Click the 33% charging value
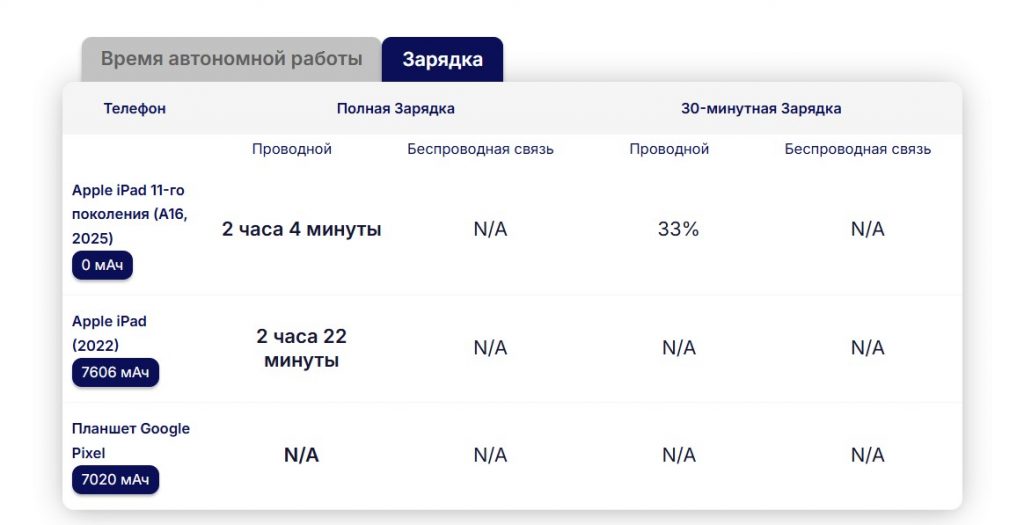Viewport: 1024px width, 525px height. point(678,229)
